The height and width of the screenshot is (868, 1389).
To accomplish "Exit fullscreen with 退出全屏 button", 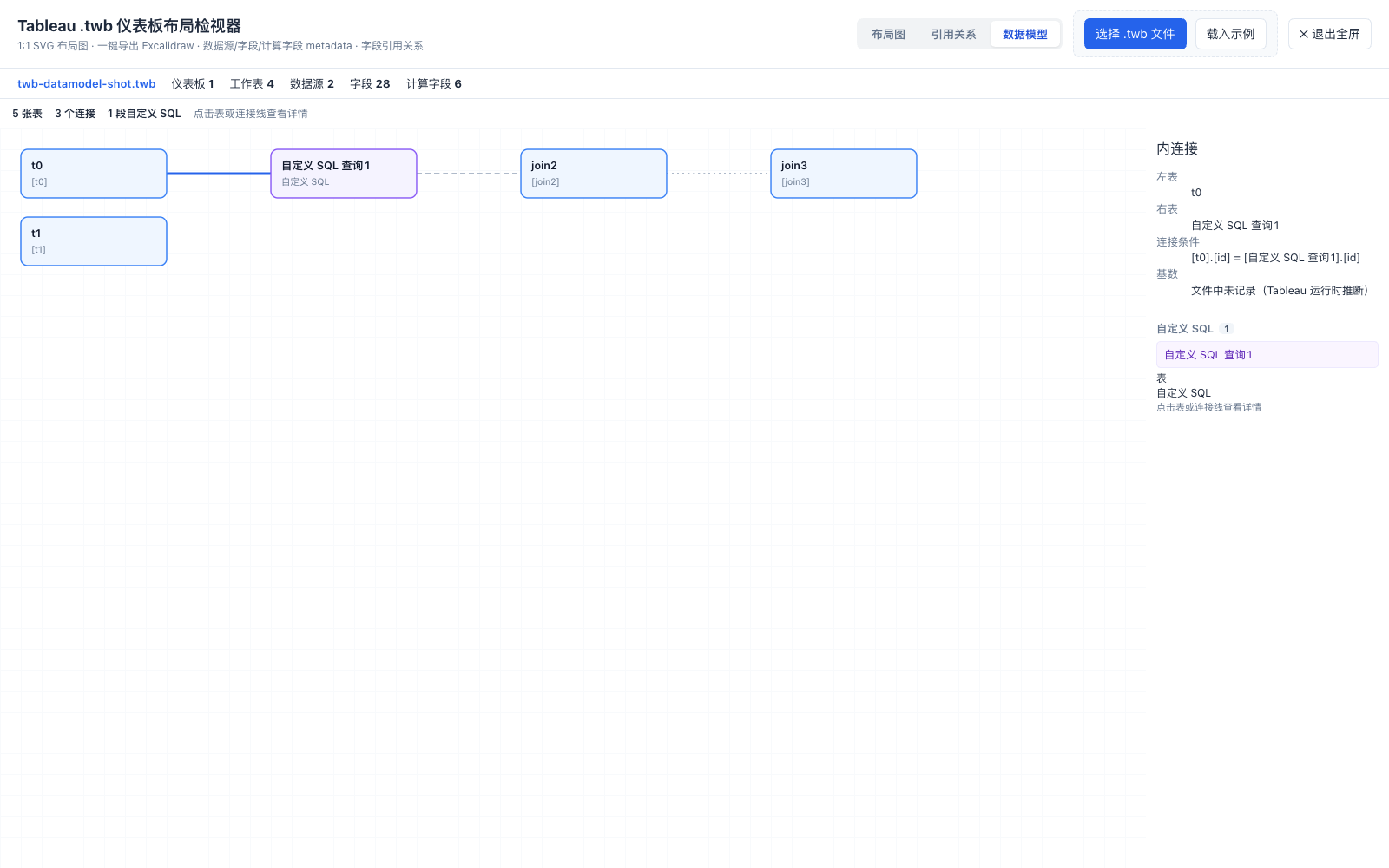I will (1329, 34).
